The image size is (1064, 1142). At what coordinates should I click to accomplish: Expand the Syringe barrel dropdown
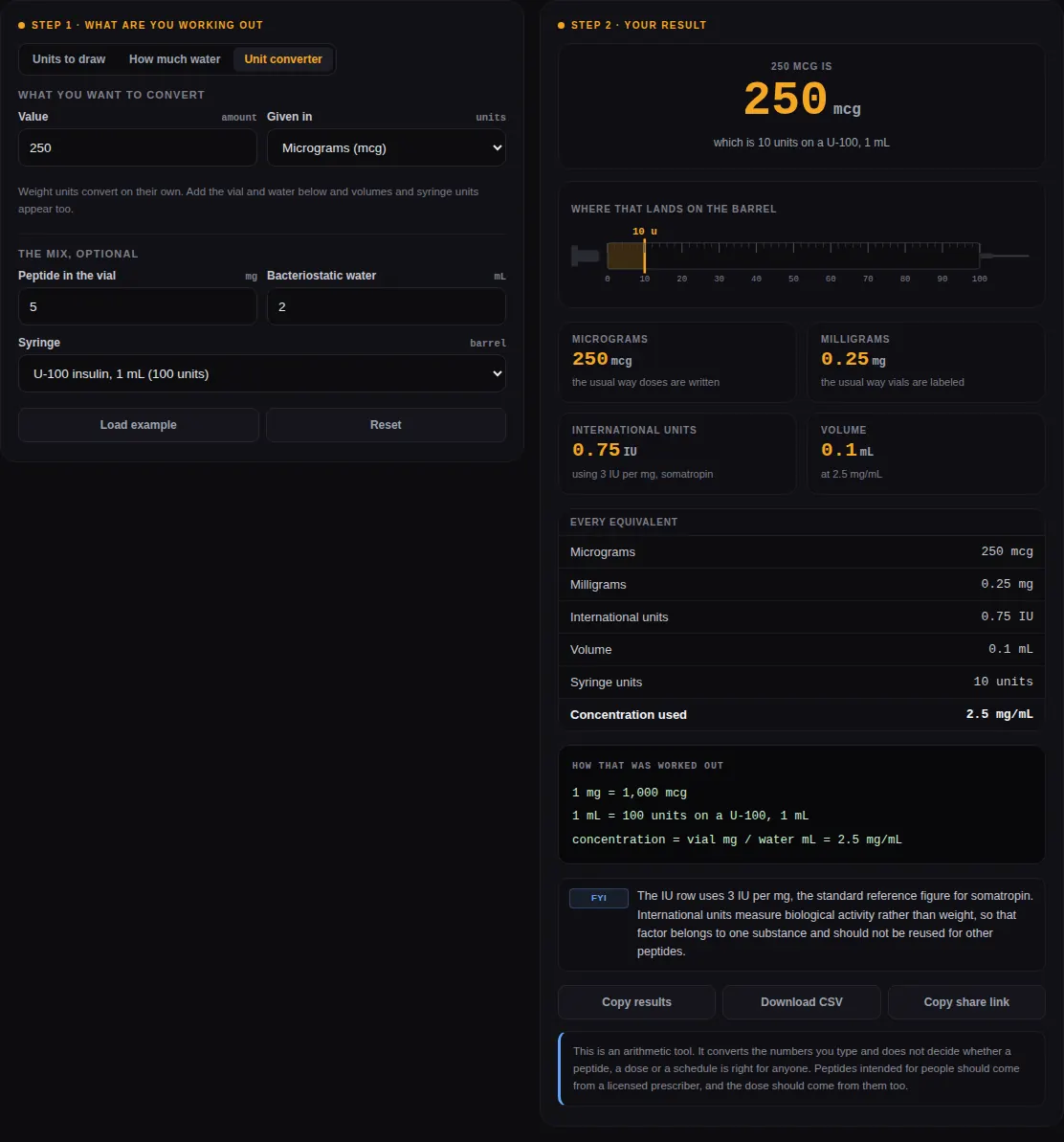[262, 373]
